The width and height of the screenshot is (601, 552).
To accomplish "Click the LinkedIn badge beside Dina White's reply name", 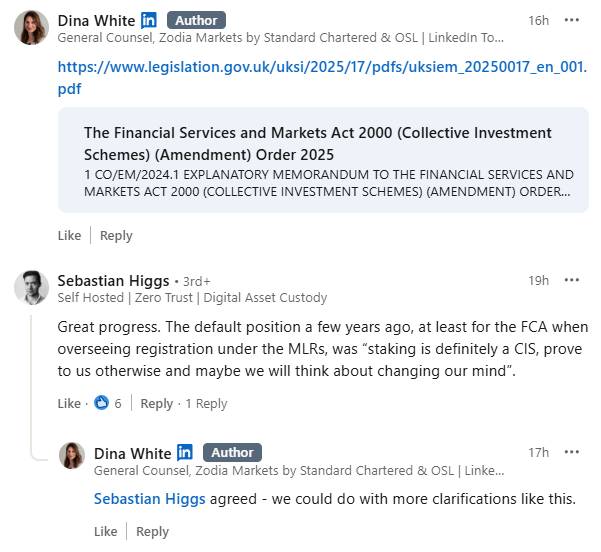I will point(185,452).
